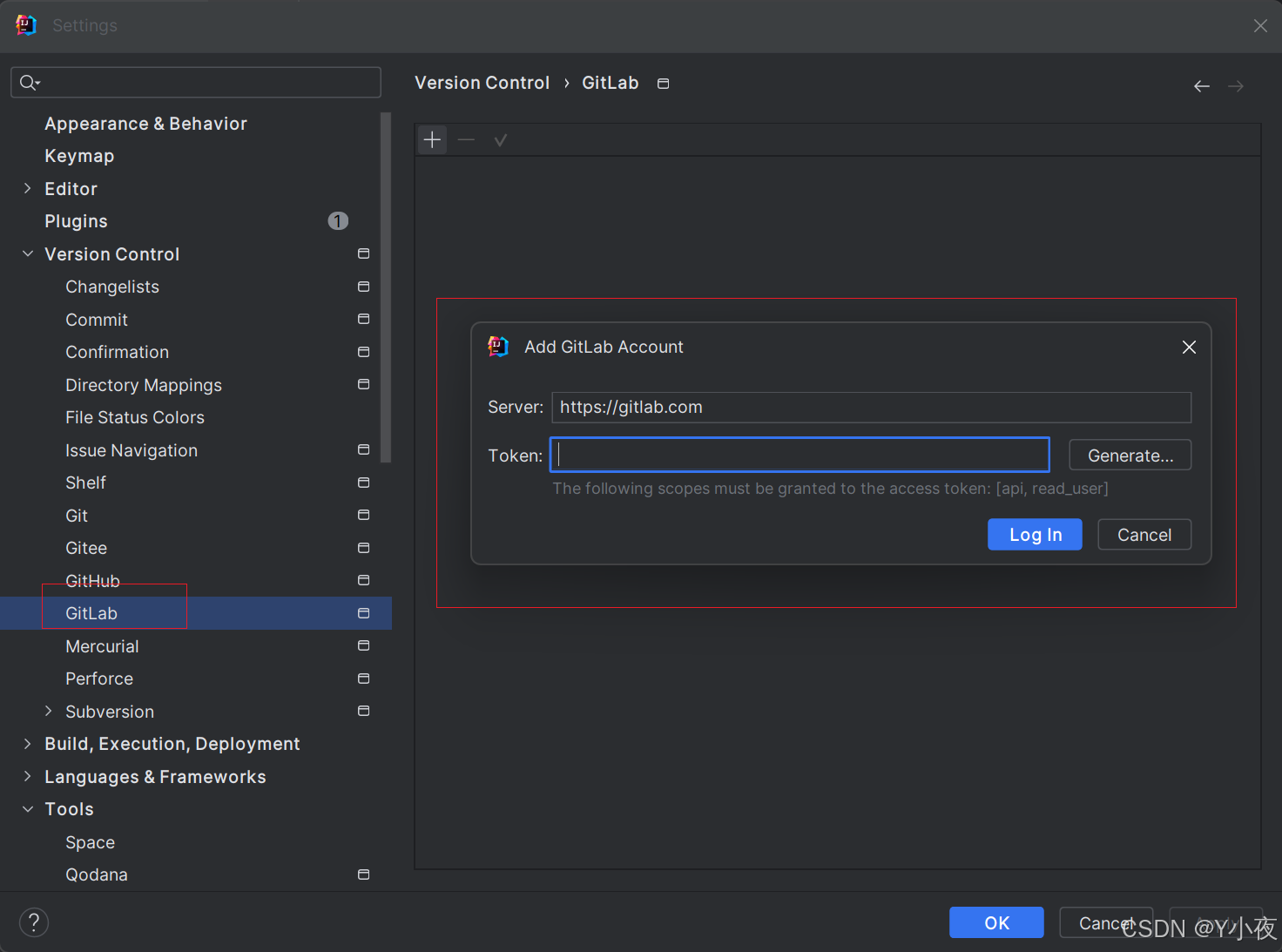This screenshot has height=952, width=1282.
Task: Click Log In button in dialog
Action: (1035, 535)
